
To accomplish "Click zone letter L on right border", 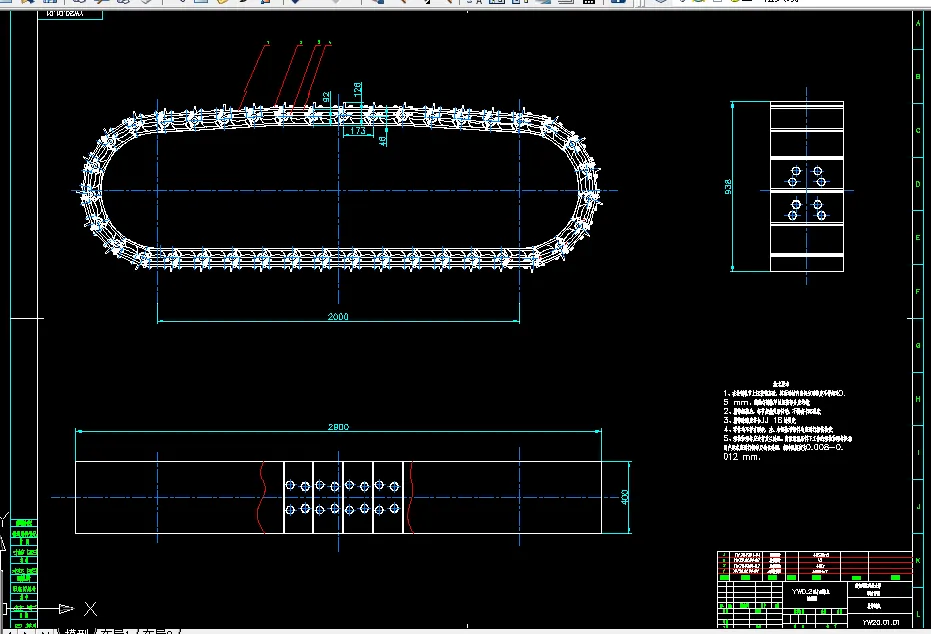I will [x=918, y=614].
